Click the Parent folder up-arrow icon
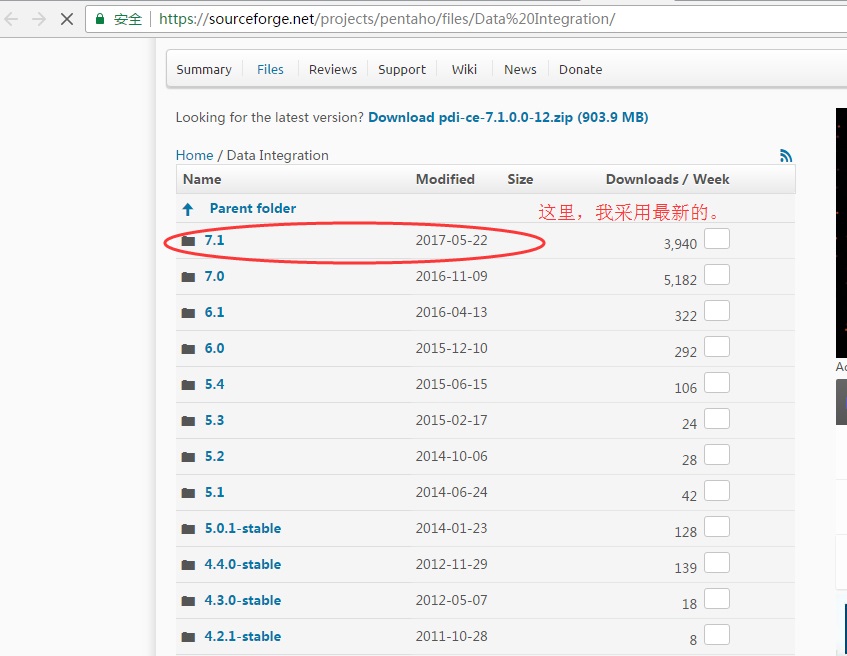 point(187,209)
